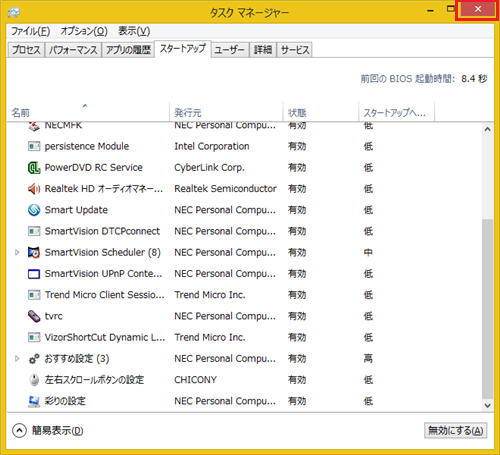Sort by the 発行元 column header
This screenshot has width=500, height=455.
pyautogui.click(x=226, y=112)
